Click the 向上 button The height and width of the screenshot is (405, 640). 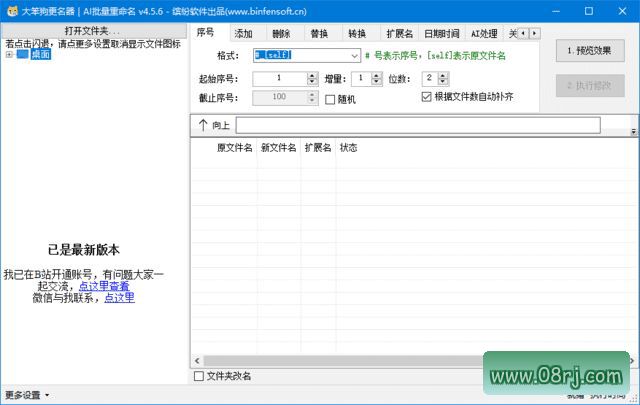point(214,125)
